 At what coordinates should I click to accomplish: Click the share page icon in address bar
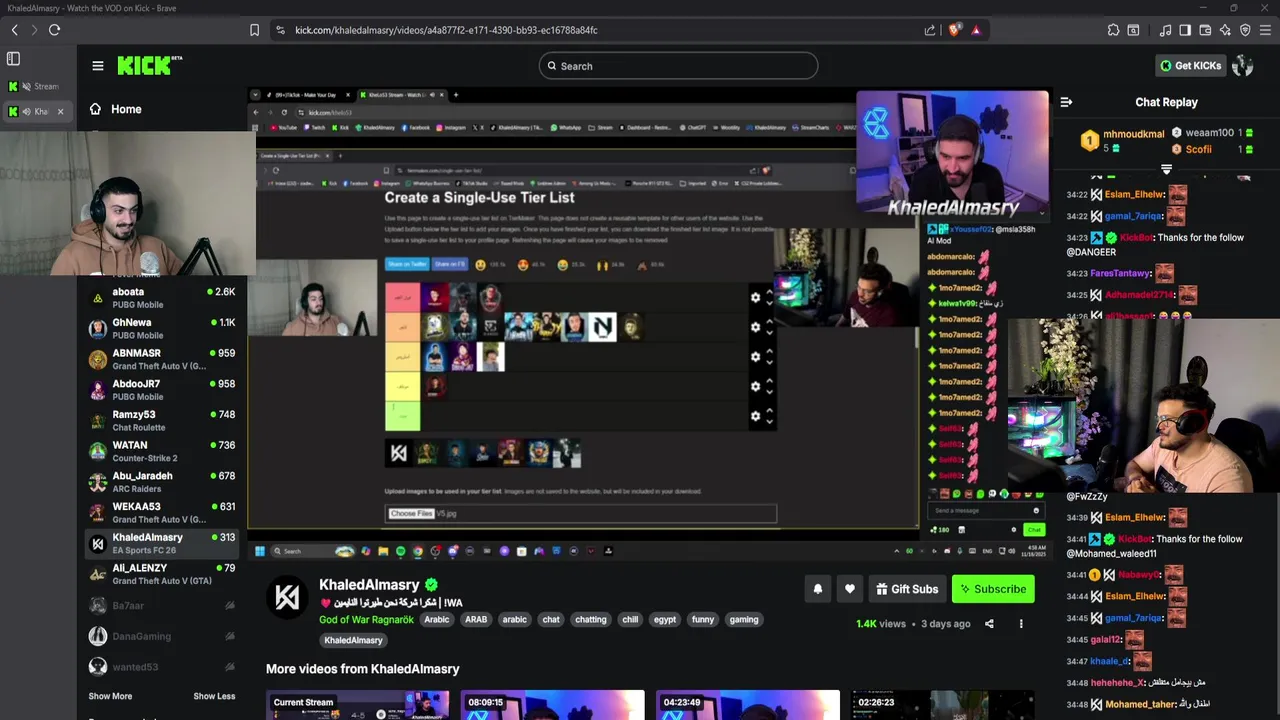coord(930,30)
